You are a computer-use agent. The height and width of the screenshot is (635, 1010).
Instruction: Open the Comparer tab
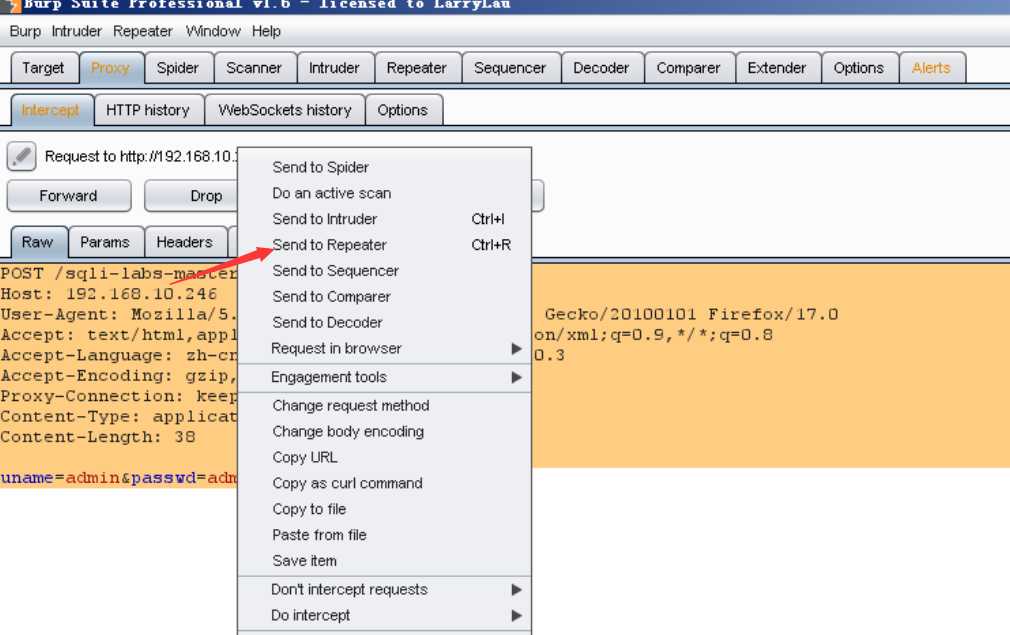[689, 68]
